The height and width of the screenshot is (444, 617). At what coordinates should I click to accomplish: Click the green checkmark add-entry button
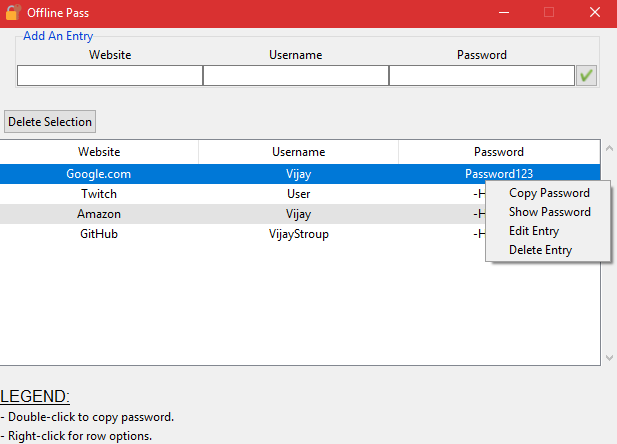click(x=586, y=75)
